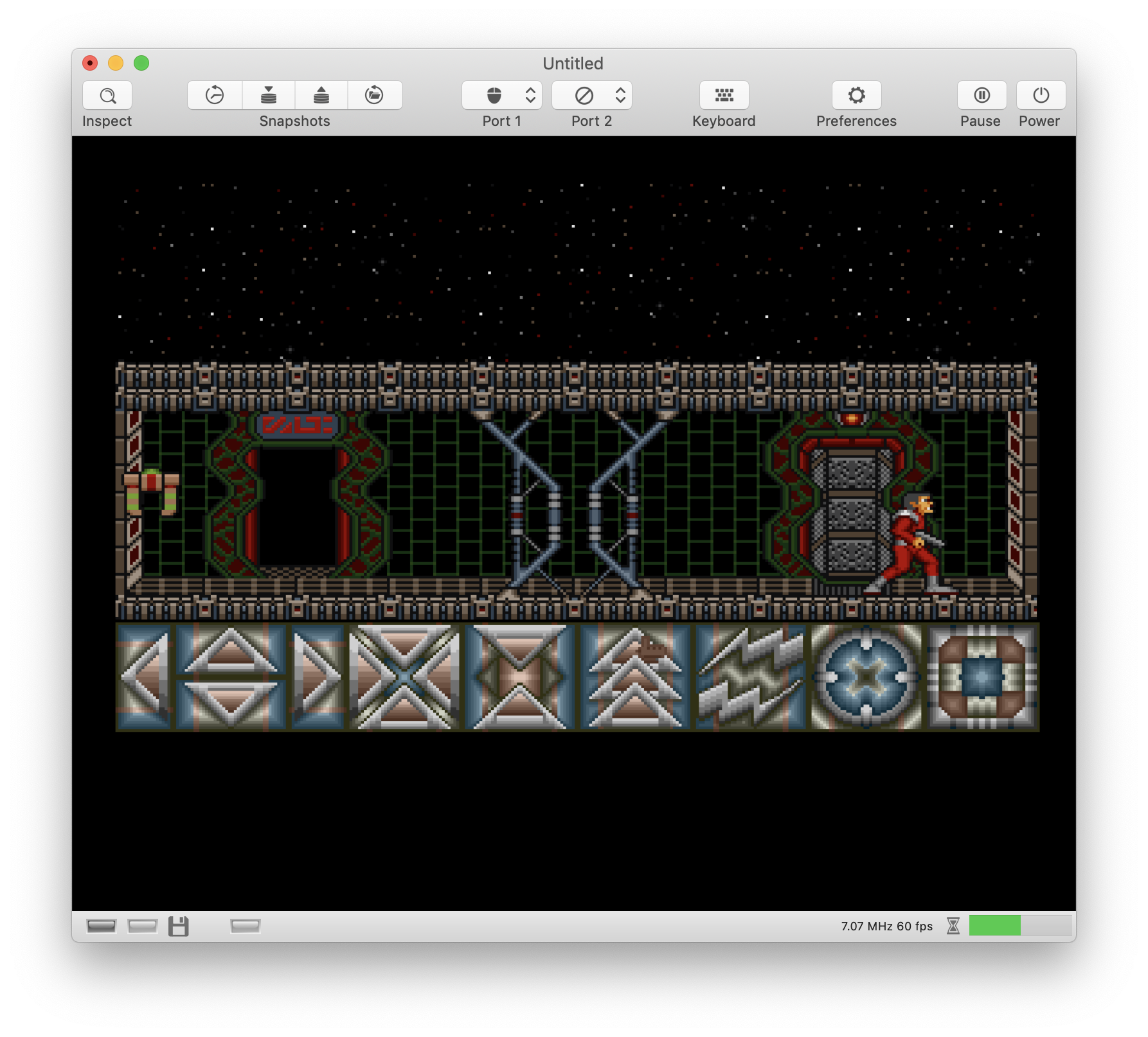Close the Untitled window
Image resolution: width=1148 pixels, height=1037 pixels.
[90, 63]
